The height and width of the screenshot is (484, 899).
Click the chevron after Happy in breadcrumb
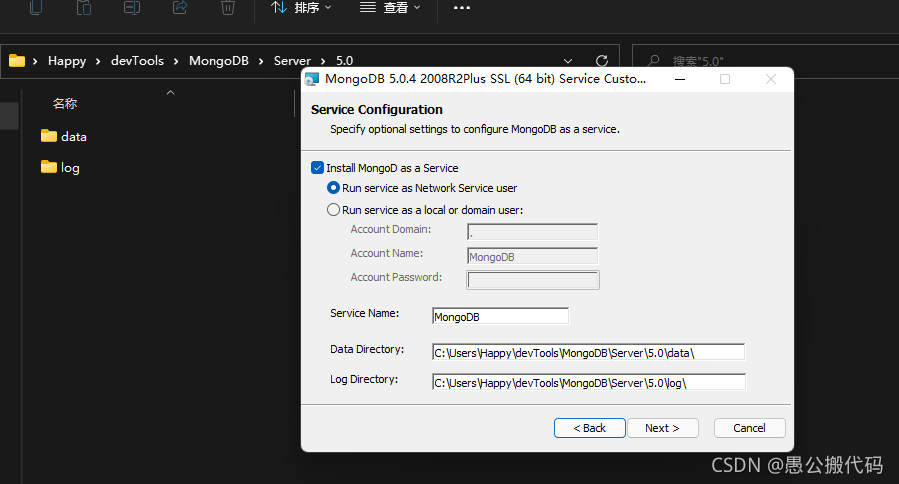click(x=98, y=61)
